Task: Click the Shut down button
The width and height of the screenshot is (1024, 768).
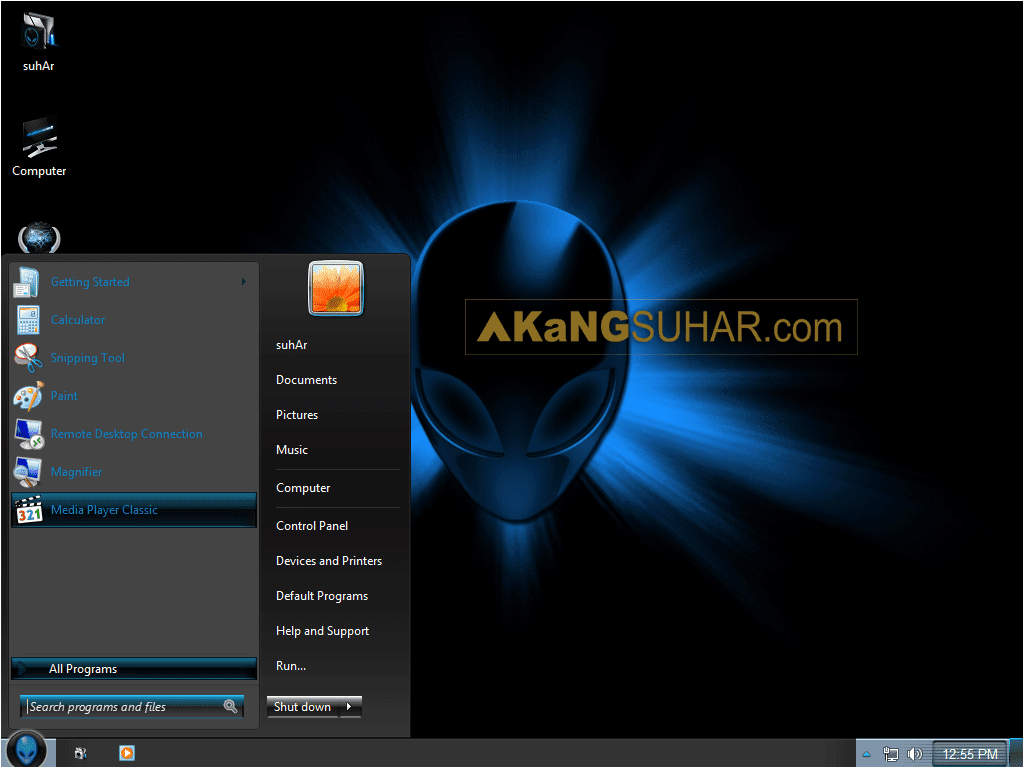Action: tap(302, 707)
